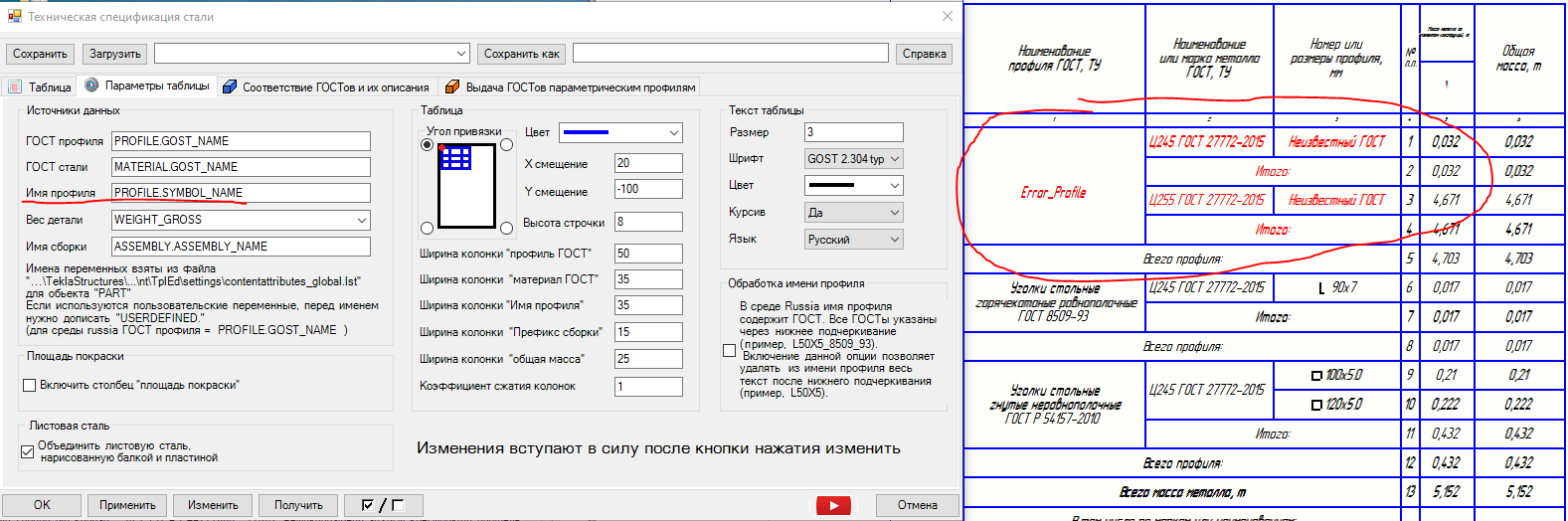
Task: Click the Получить button
Action: point(298,505)
